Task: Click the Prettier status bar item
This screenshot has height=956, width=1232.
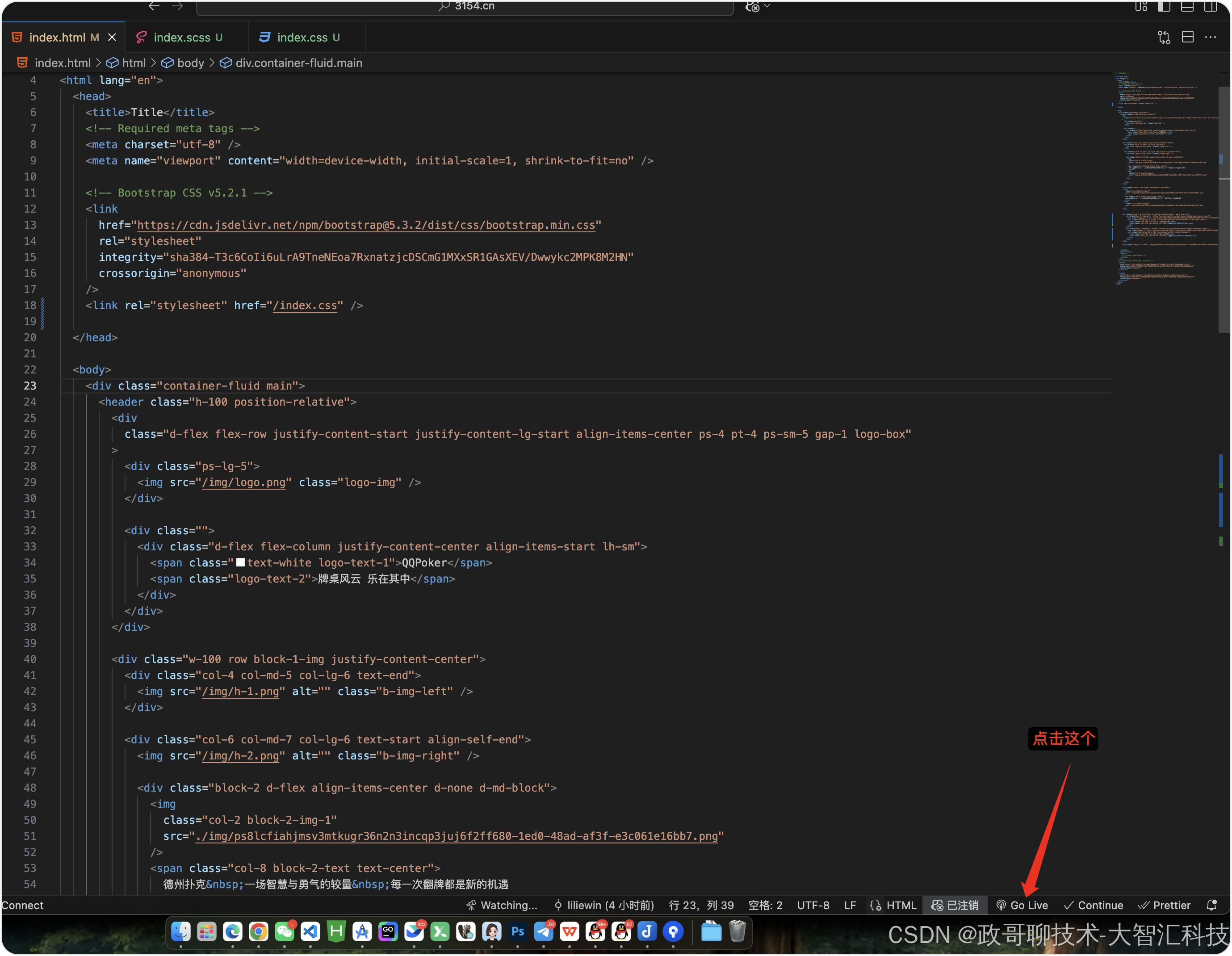Action: tap(1164, 905)
